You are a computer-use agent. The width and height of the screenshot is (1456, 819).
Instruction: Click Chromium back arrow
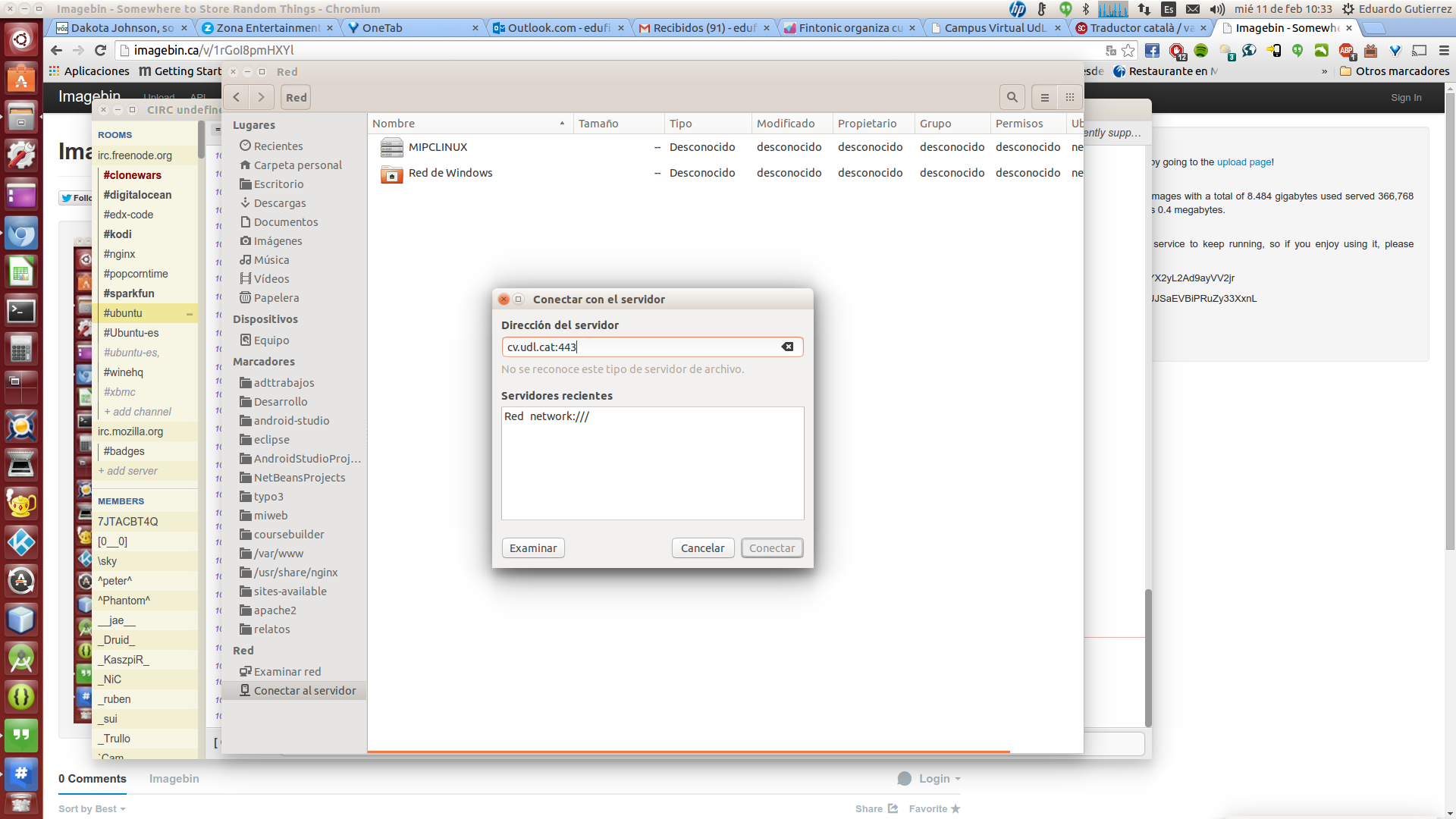click(x=56, y=50)
